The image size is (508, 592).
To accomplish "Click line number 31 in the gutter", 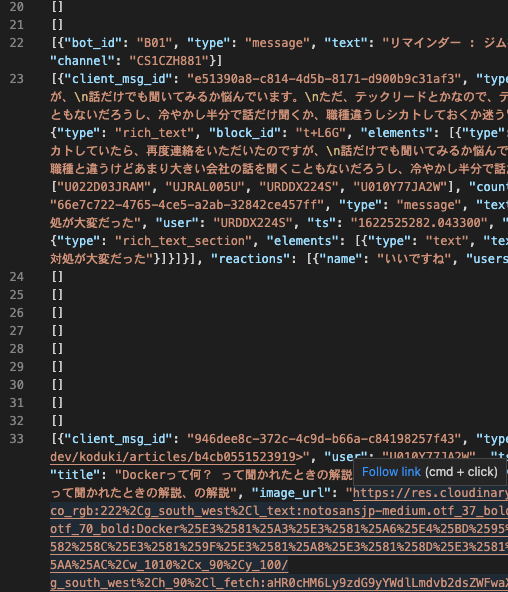I will 17,403.
